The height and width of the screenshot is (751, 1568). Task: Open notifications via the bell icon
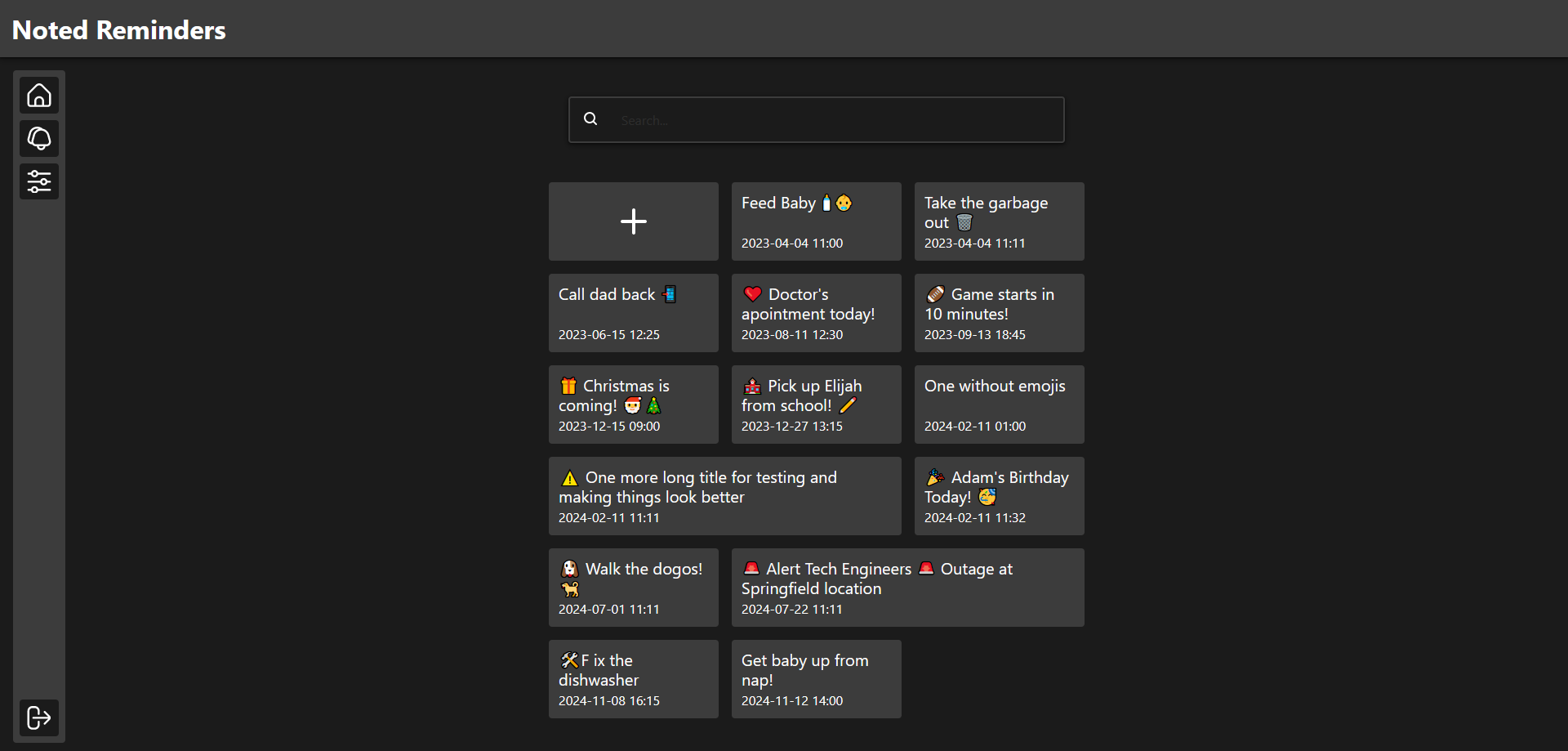pos(39,138)
